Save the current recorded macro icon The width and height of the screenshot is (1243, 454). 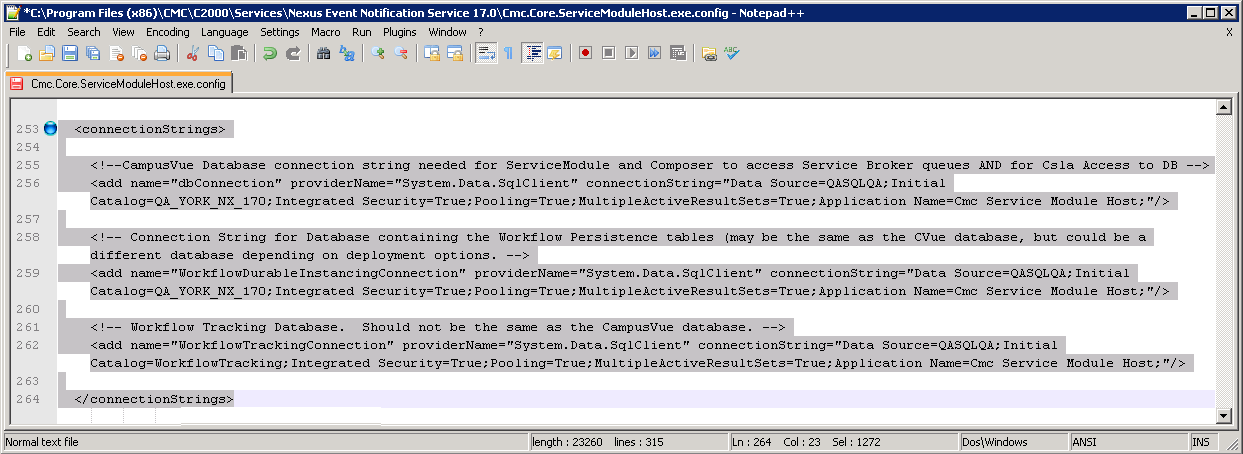677,53
